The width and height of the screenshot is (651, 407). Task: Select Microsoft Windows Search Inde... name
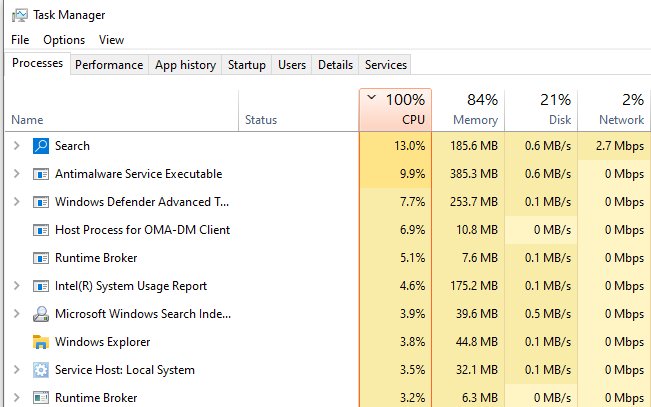[x=143, y=314]
